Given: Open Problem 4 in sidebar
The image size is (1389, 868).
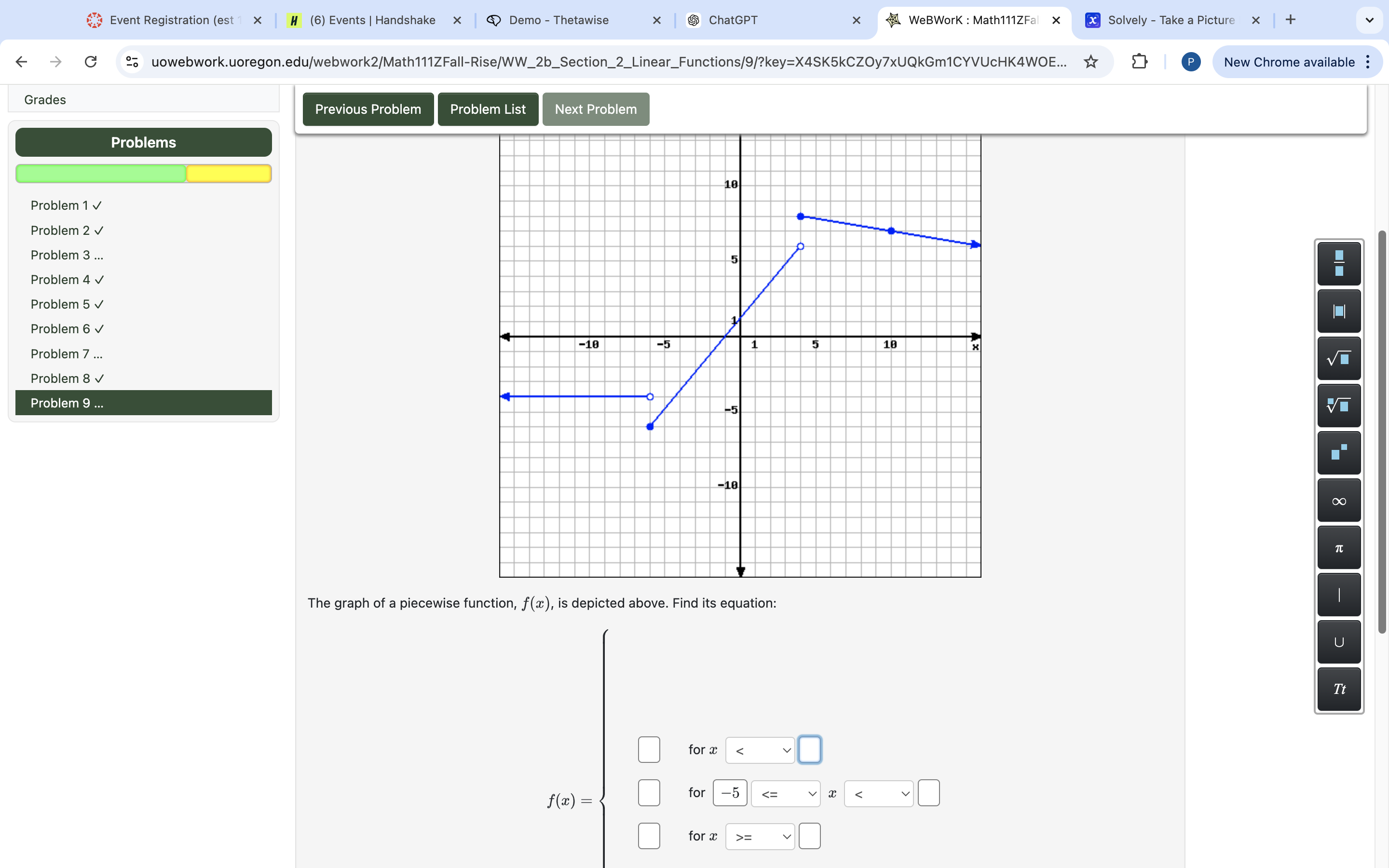Looking at the screenshot, I should pyautogui.click(x=67, y=280).
